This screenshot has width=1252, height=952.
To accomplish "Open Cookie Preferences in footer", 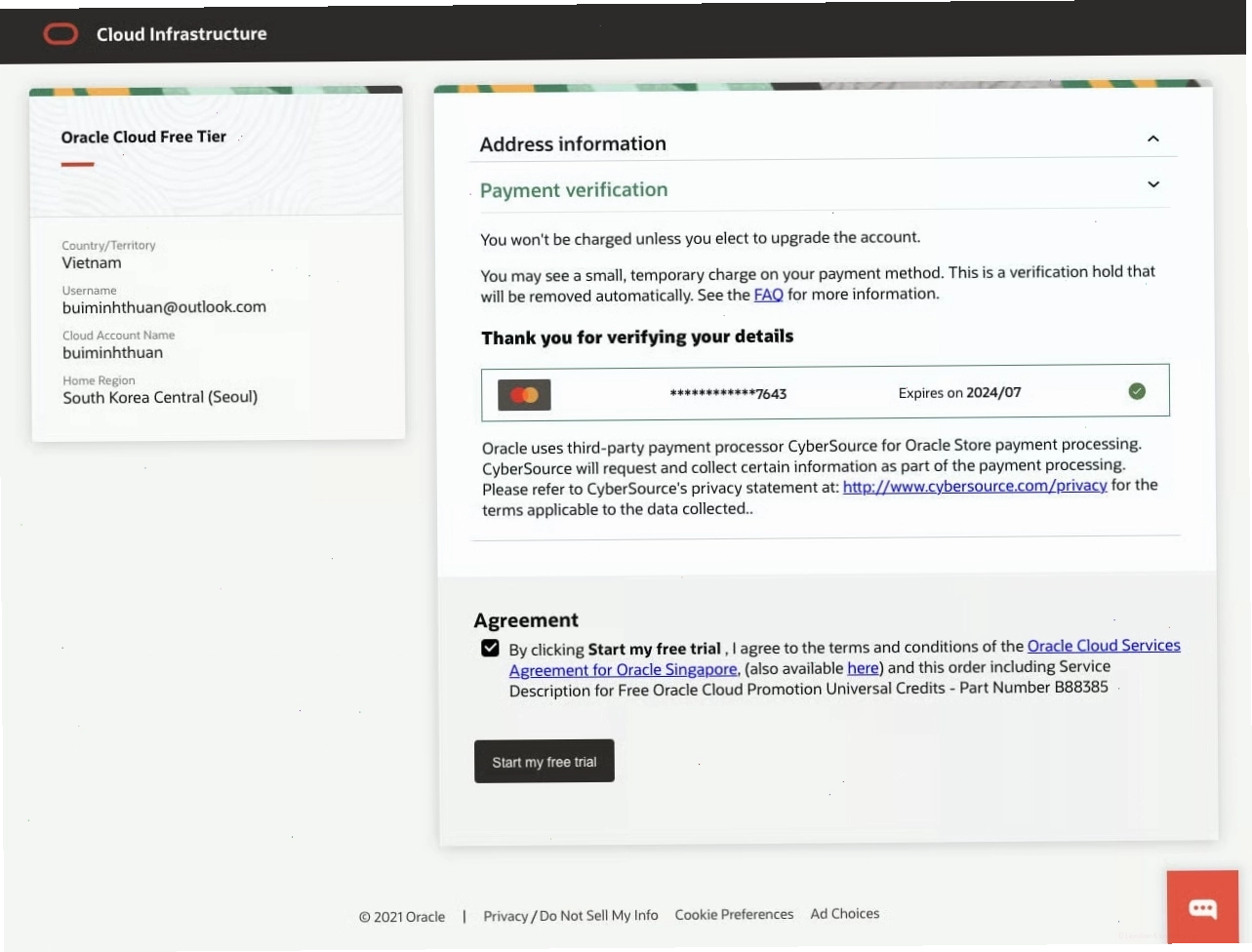I will click(734, 915).
